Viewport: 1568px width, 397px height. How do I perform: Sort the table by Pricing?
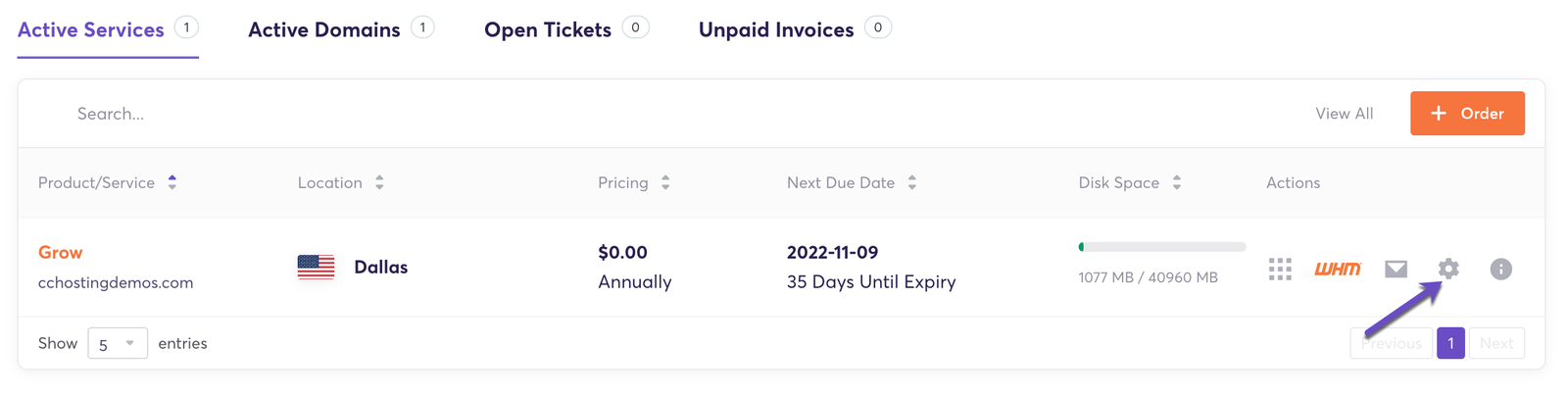point(633,182)
